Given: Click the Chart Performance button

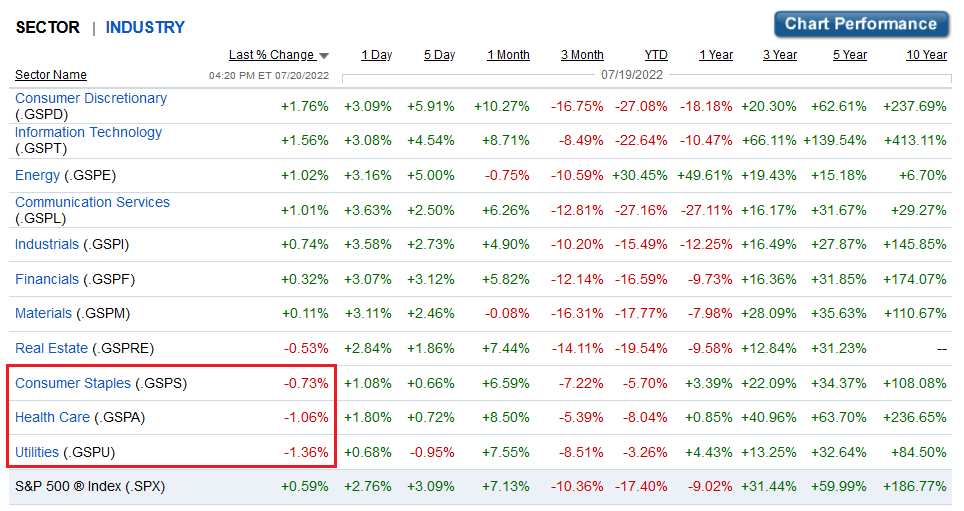Looking at the screenshot, I should (x=861, y=24).
